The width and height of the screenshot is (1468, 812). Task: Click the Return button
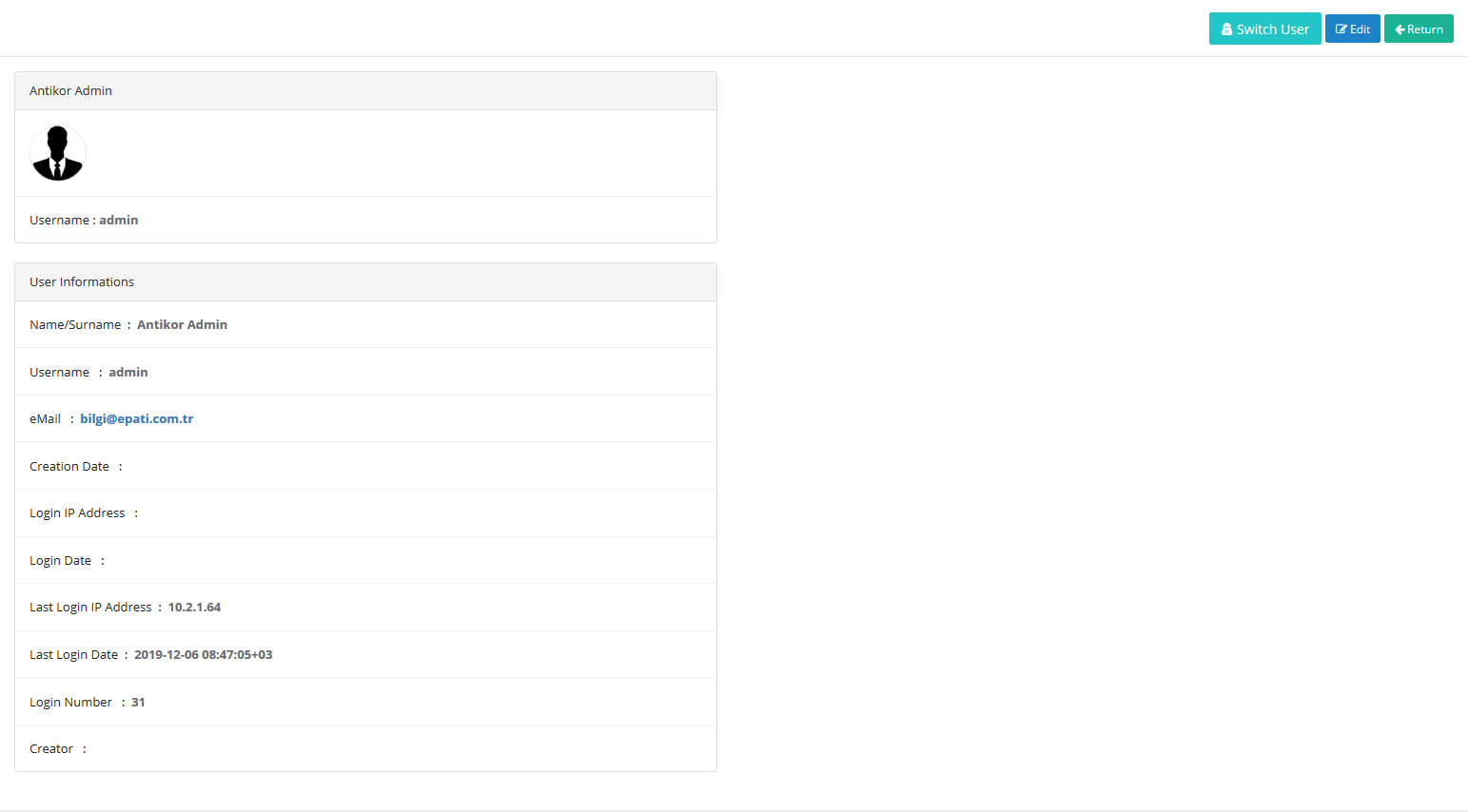(x=1419, y=29)
